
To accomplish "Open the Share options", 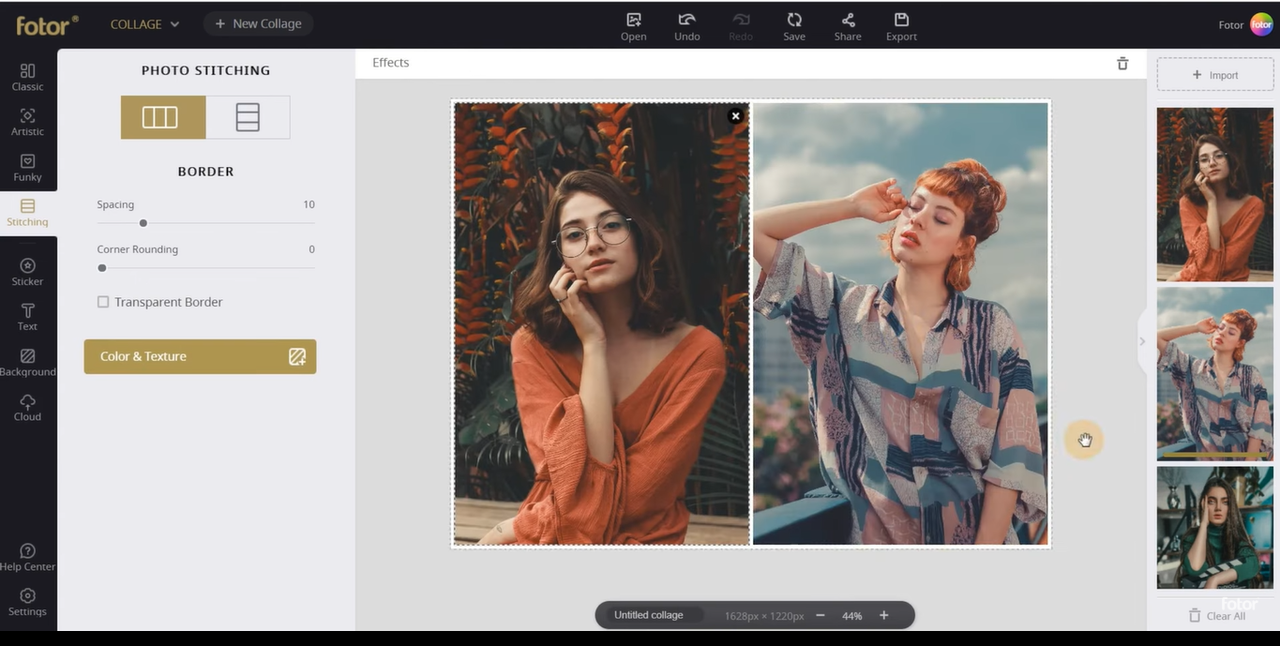I will click(847, 26).
